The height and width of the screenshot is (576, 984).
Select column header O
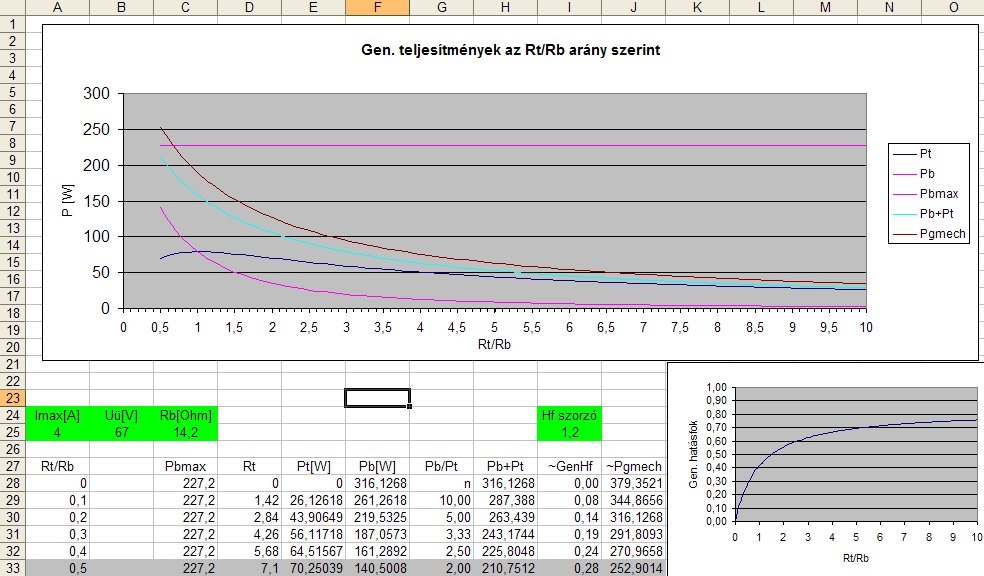tap(953, 8)
